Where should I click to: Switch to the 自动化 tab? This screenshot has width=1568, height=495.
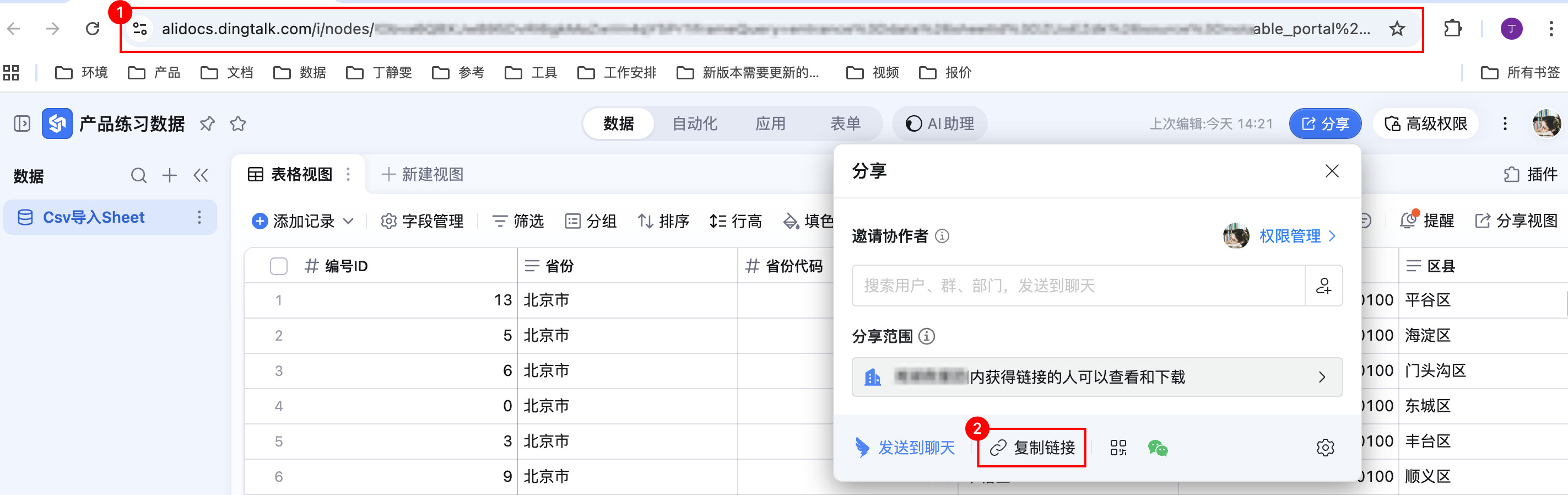tap(694, 123)
